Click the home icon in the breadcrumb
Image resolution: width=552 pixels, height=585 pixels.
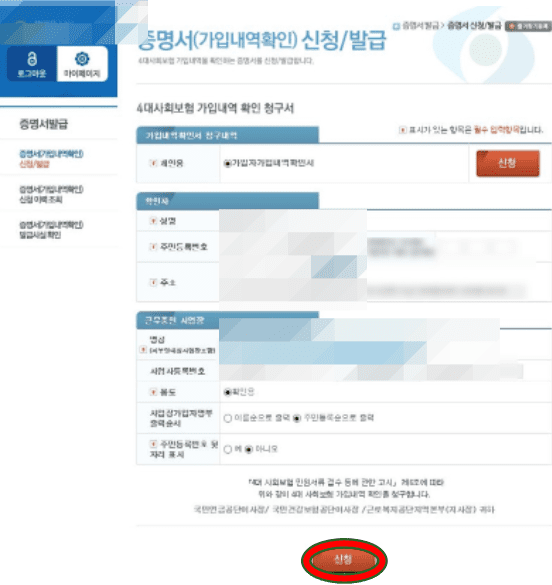pos(396,26)
